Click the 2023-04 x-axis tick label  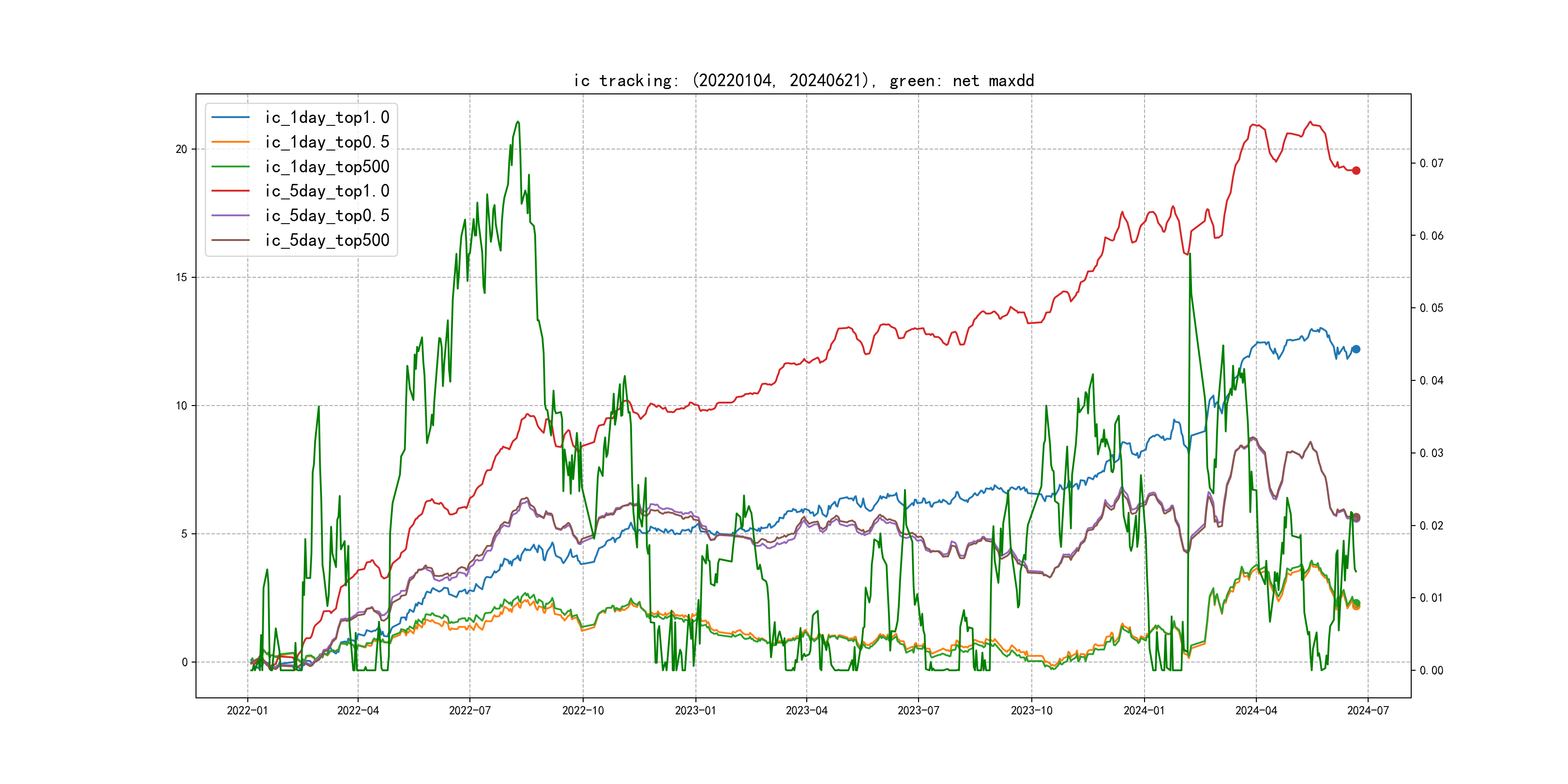click(807, 710)
